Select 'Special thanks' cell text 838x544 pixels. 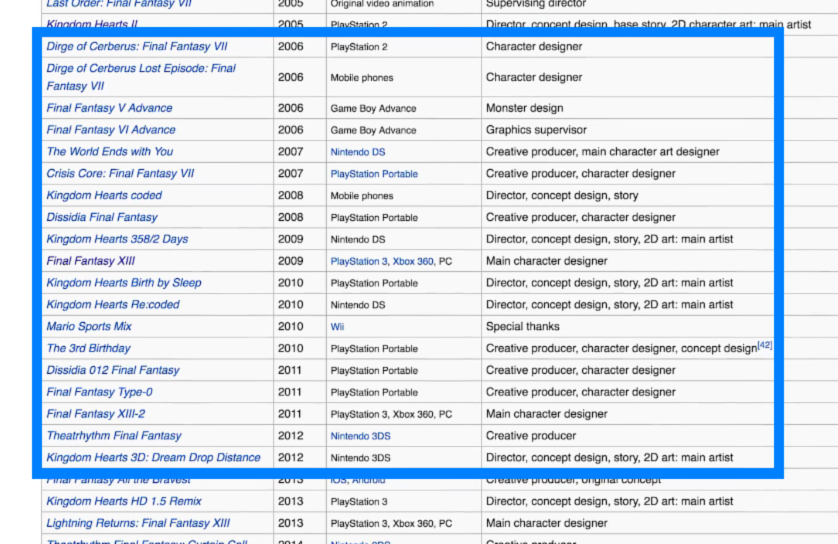click(523, 327)
